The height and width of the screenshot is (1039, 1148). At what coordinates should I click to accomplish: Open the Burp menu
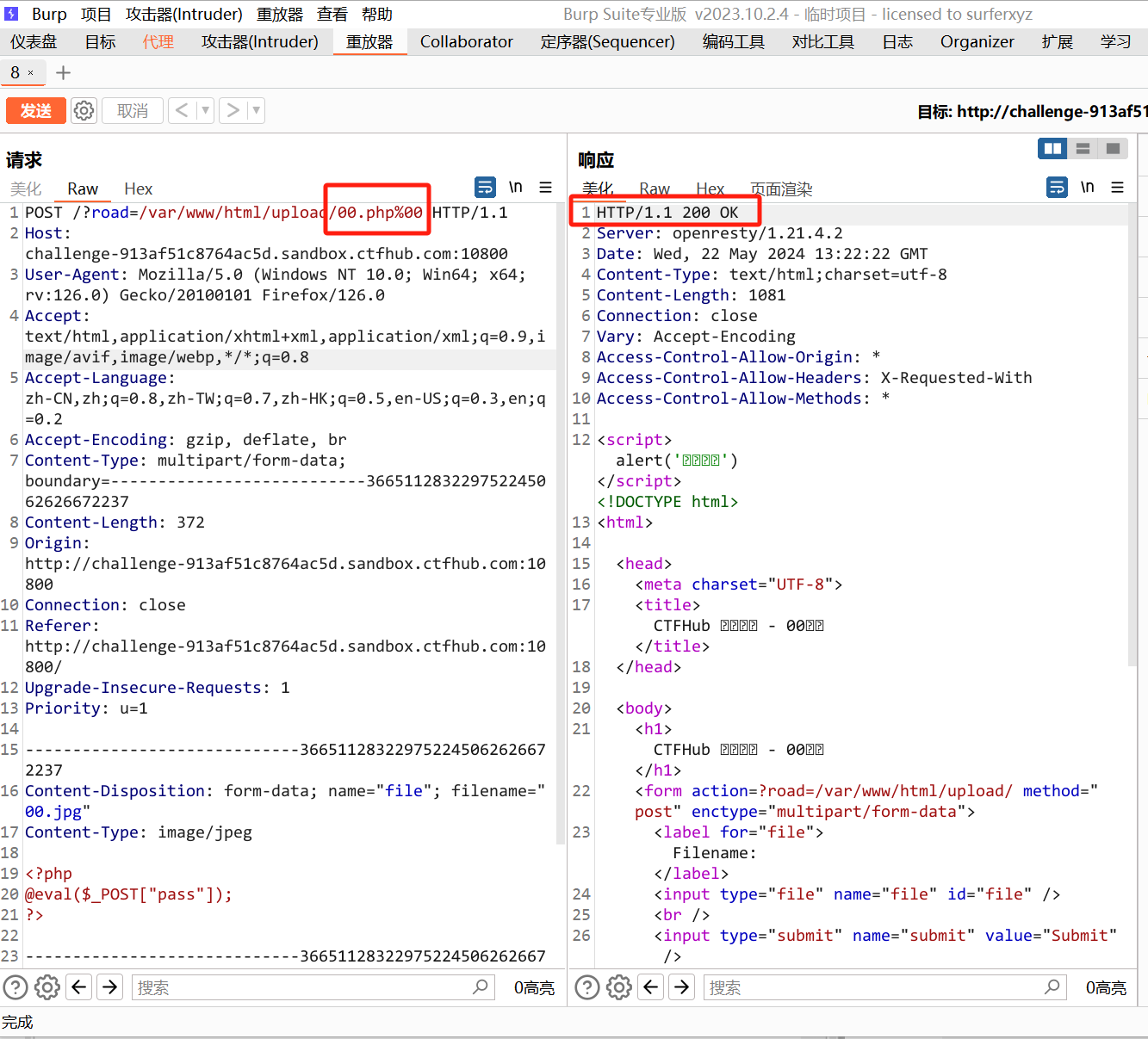coord(49,15)
